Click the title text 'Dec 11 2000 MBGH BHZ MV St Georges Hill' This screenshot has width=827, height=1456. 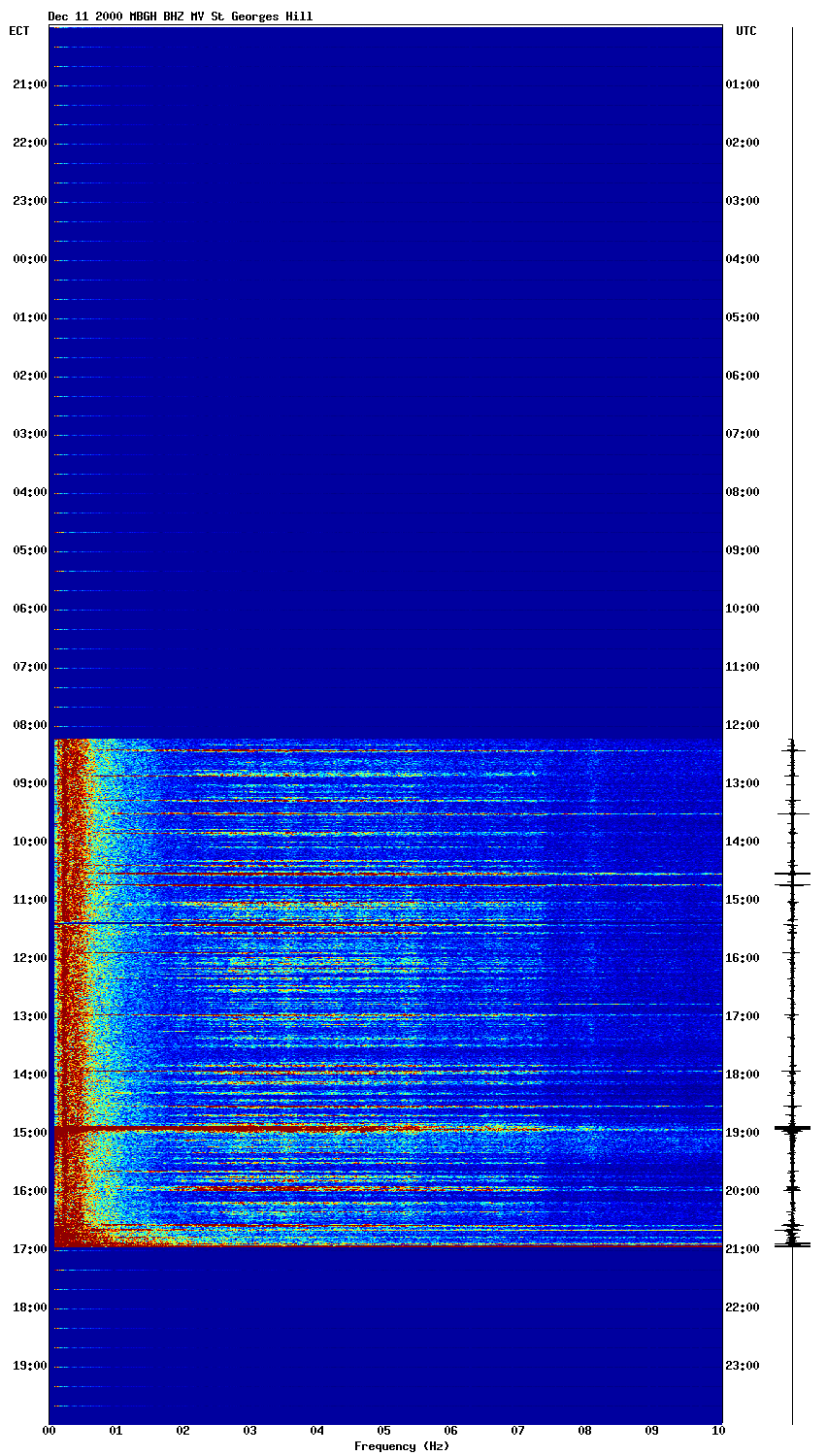pyautogui.click(x=181, y=17)
